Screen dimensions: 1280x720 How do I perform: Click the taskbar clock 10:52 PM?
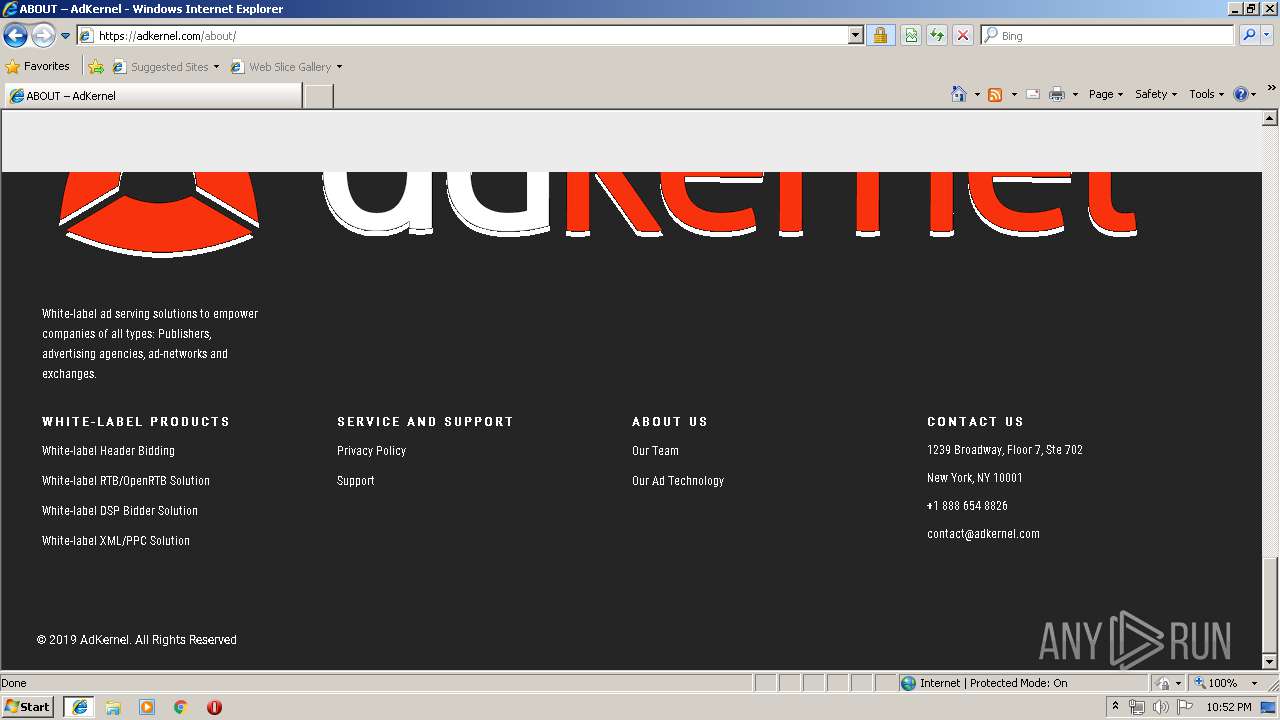point(1229,707)
